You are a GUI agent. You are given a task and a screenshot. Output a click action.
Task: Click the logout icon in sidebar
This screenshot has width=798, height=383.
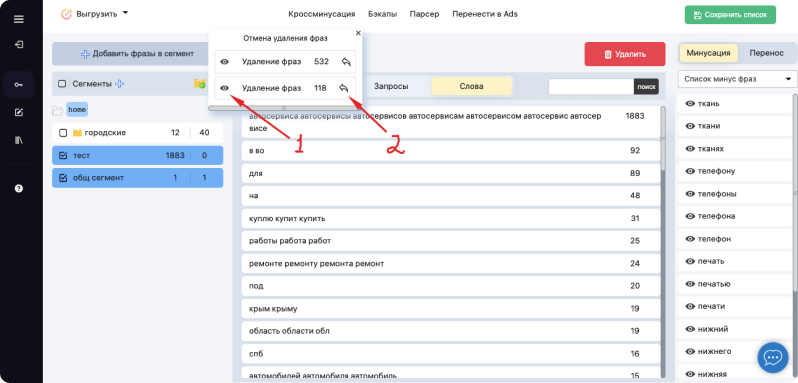click(19, 45)
